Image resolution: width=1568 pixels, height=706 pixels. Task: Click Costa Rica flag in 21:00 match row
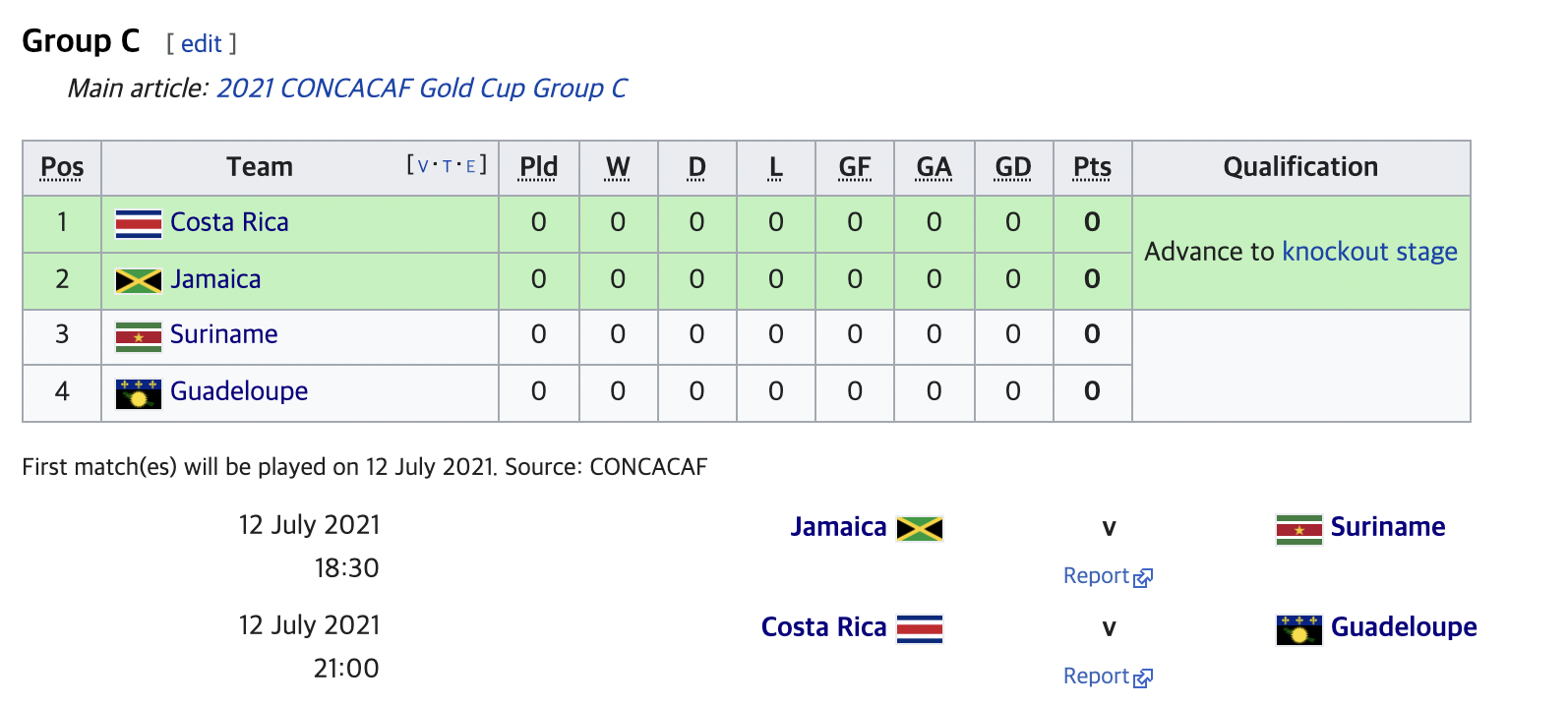coord(920,629)
